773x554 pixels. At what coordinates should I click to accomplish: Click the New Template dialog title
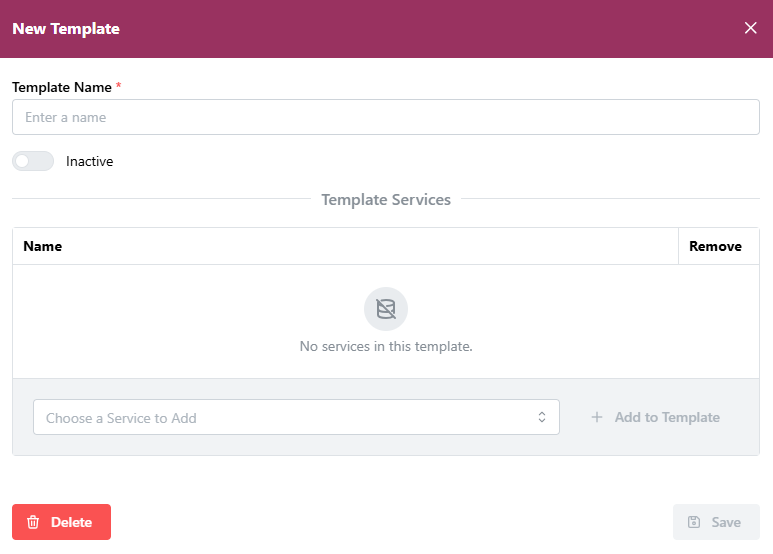point(66,29)
